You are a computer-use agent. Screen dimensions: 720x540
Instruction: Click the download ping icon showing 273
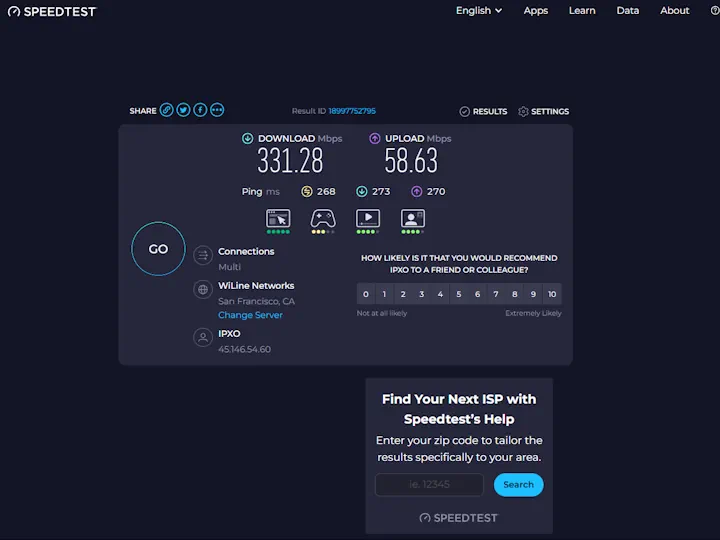[362, 191]
